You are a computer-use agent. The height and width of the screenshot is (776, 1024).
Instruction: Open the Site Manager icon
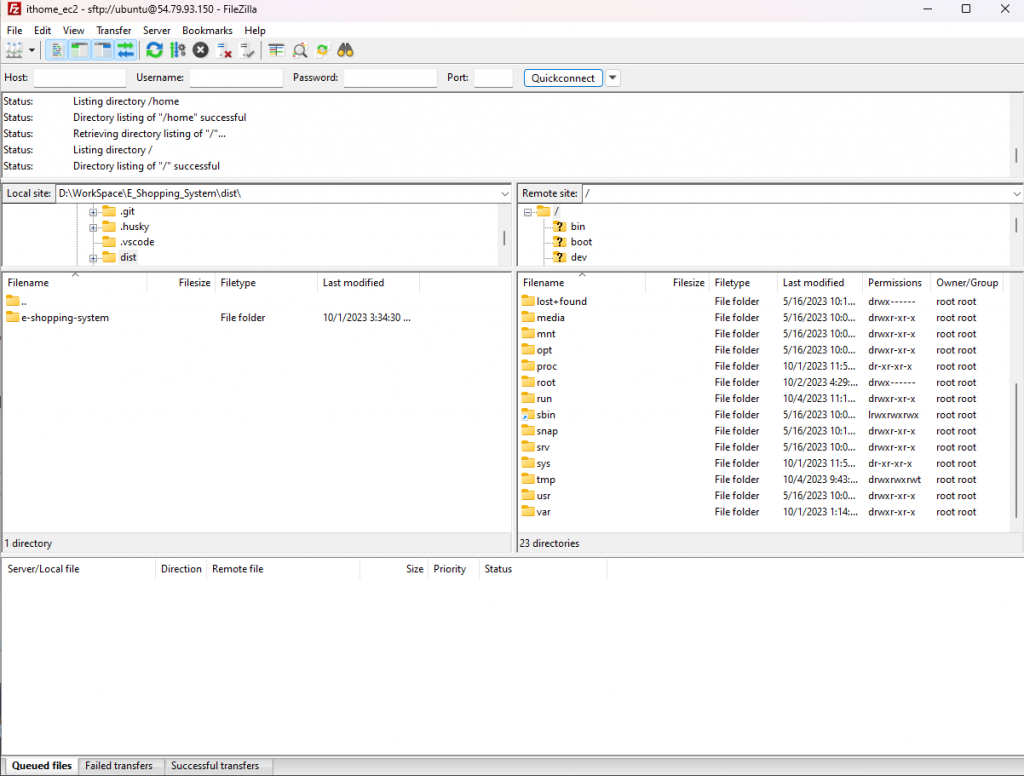coord(14,50)
